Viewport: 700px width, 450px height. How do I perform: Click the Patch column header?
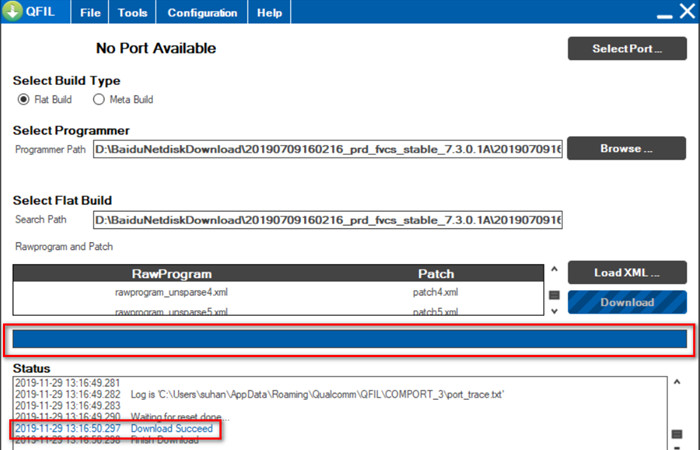[x=436, y=274]
